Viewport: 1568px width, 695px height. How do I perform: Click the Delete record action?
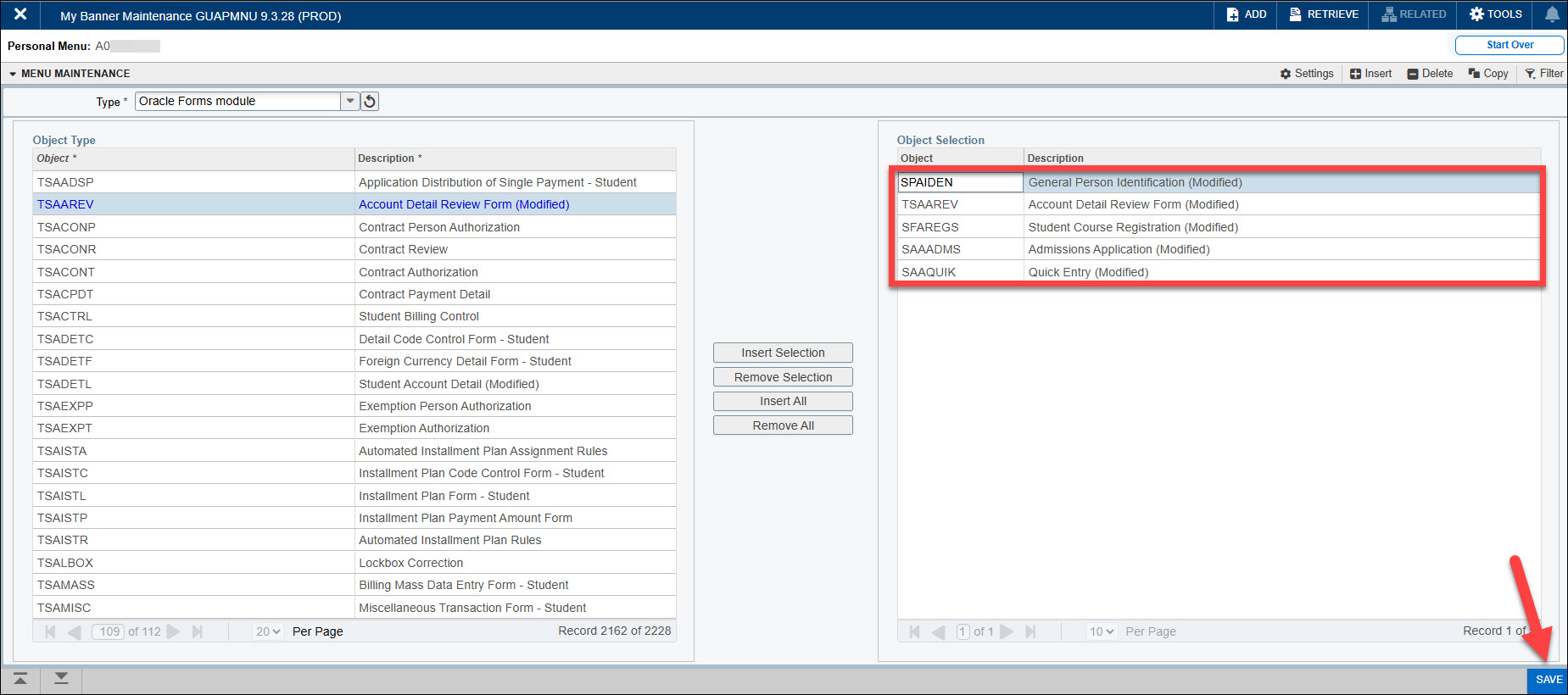click(1430, 74)
